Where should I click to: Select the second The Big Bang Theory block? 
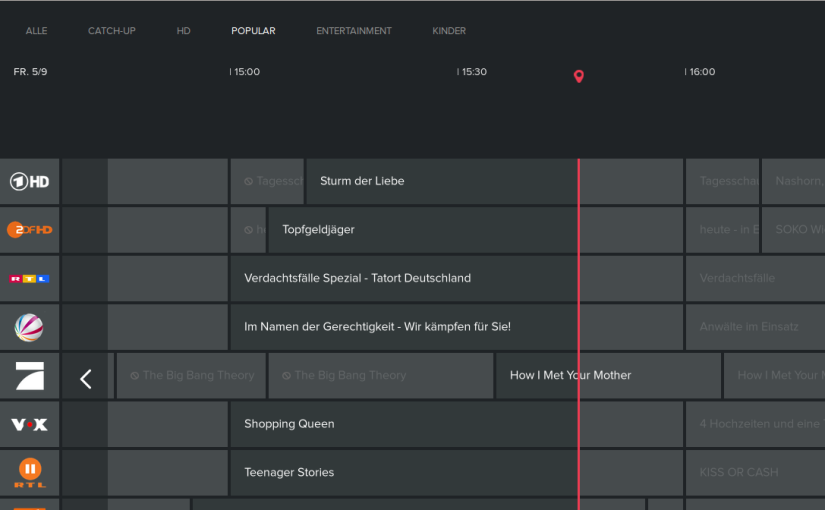pyautogui.click(x=381, y=375)
